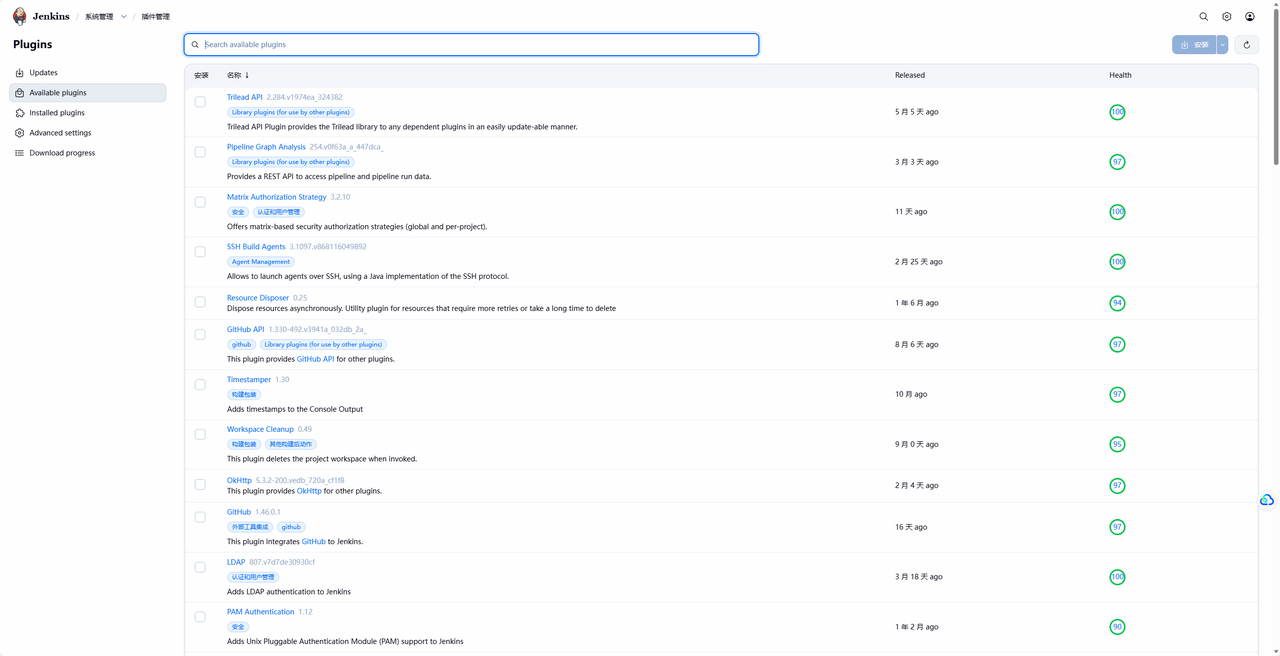1280x656 pixels.
Task: Click the Installed plugins puzzle icon
Action: click(x=19, y=113)
